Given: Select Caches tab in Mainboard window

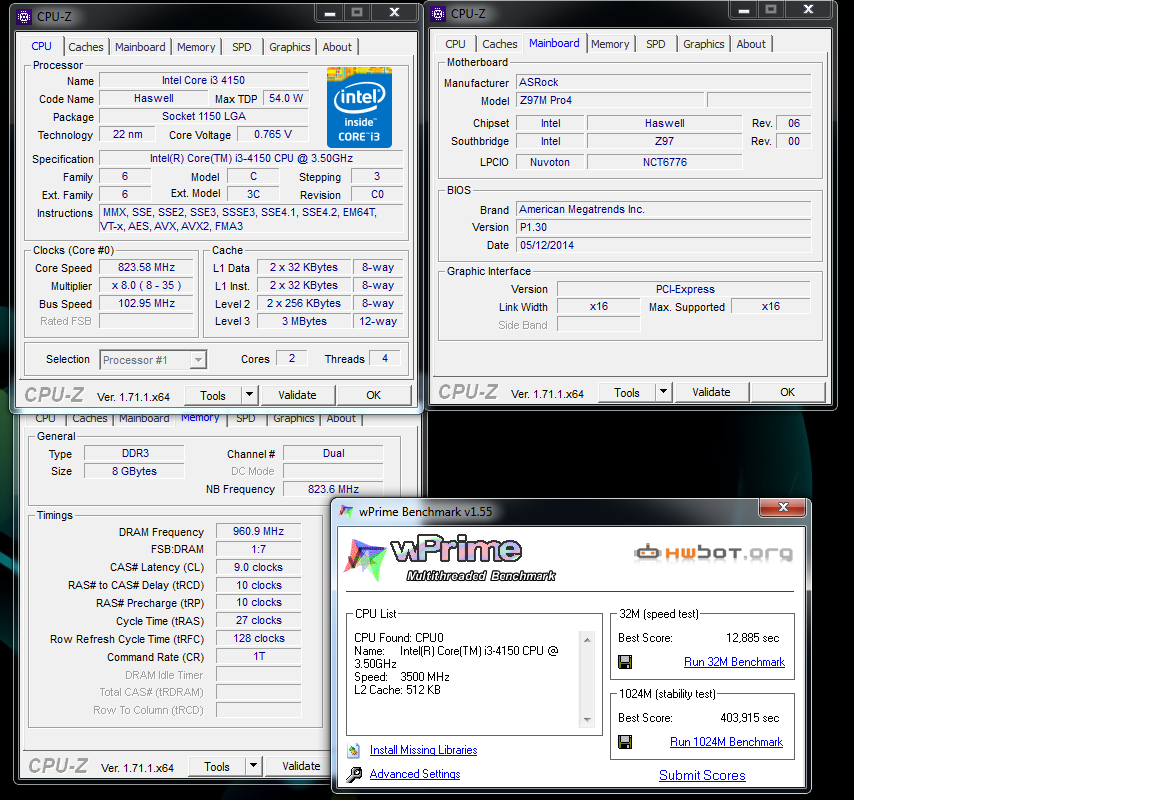Looking at the screenshot, I should click(500, 44).
